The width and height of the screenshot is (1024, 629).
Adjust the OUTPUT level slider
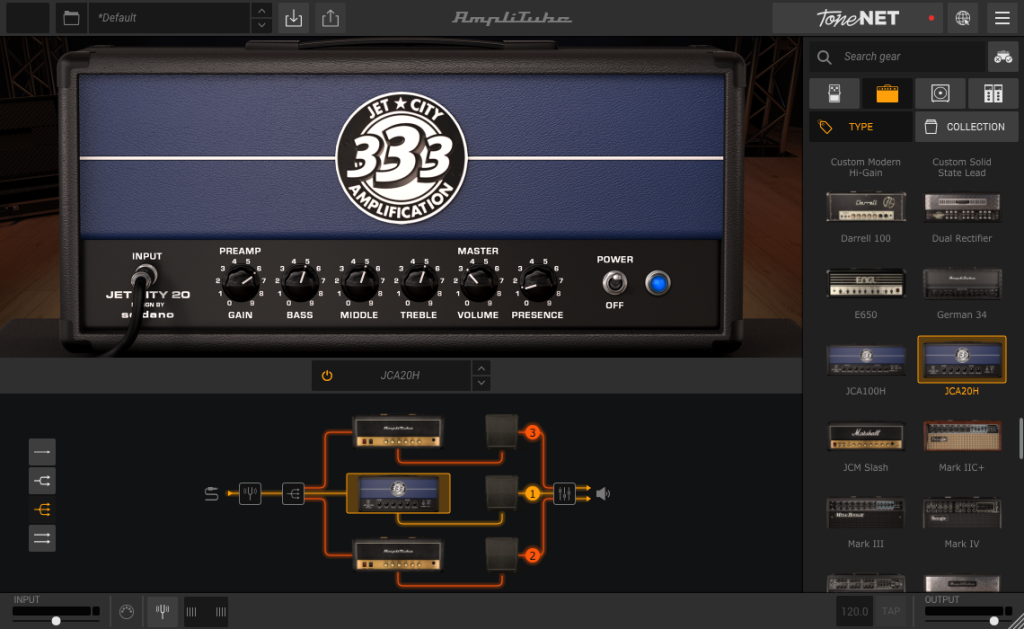click(x=994, y=621)
